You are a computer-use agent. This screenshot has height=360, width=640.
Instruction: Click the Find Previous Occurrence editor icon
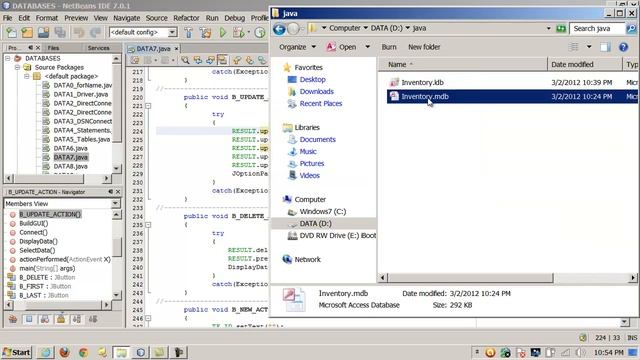198,60
